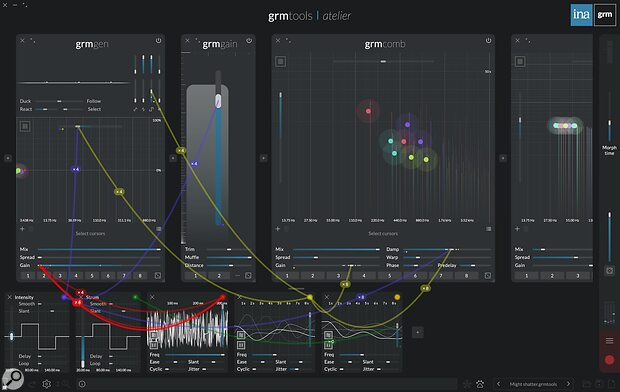Go to the next preset with right chevron
620x392 pixels.
pos(568,384)
